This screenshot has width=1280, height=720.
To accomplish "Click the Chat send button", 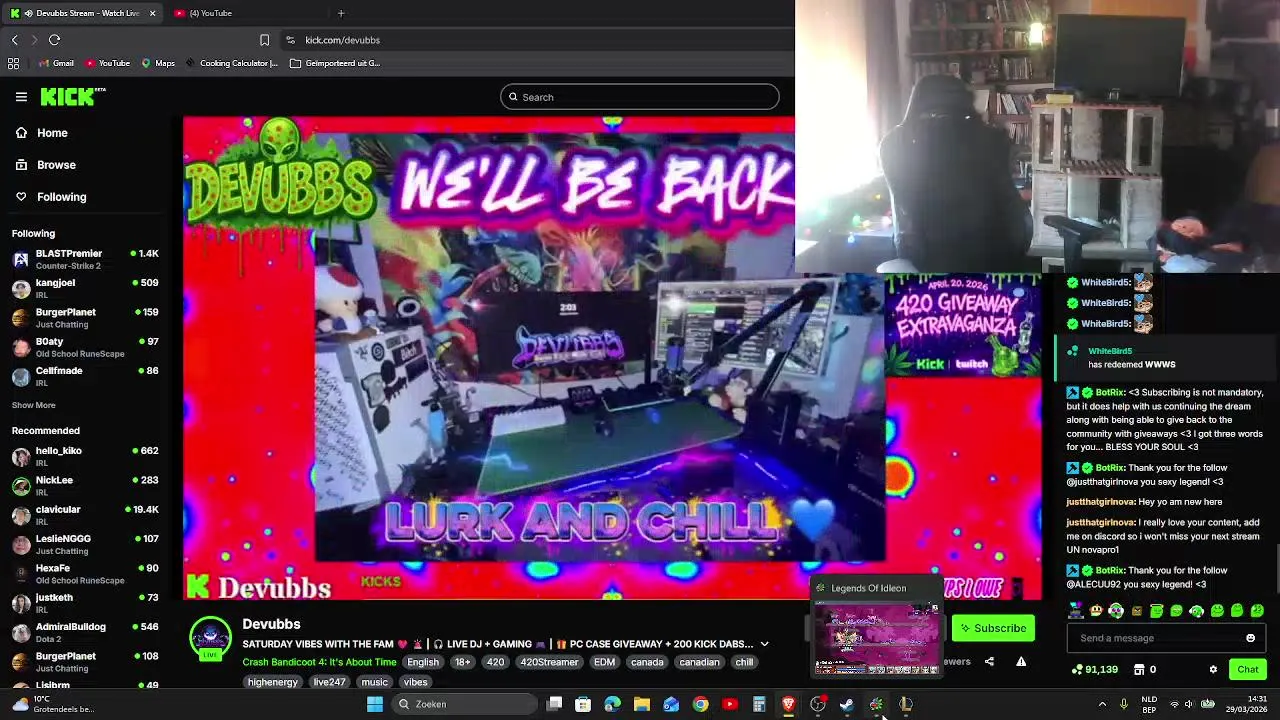I will 1247,669.
